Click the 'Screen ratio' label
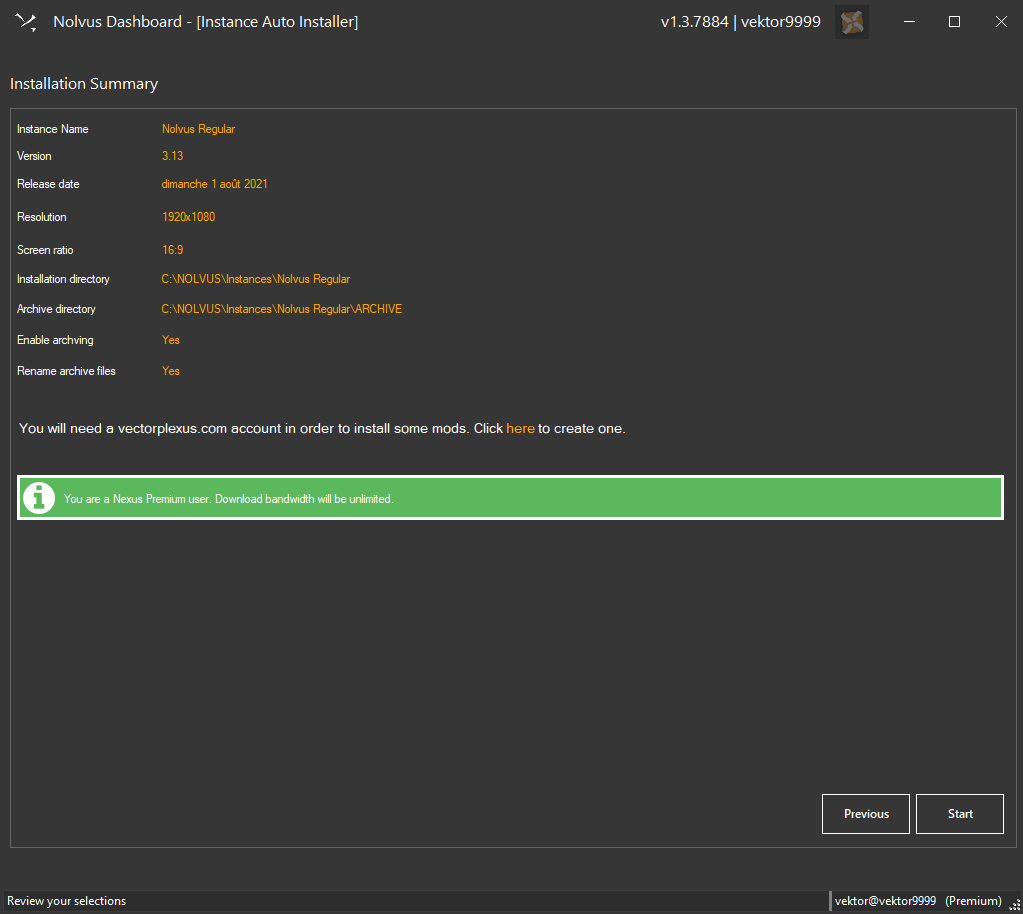This screenshot has height=914, width=1023. [45, 250]
